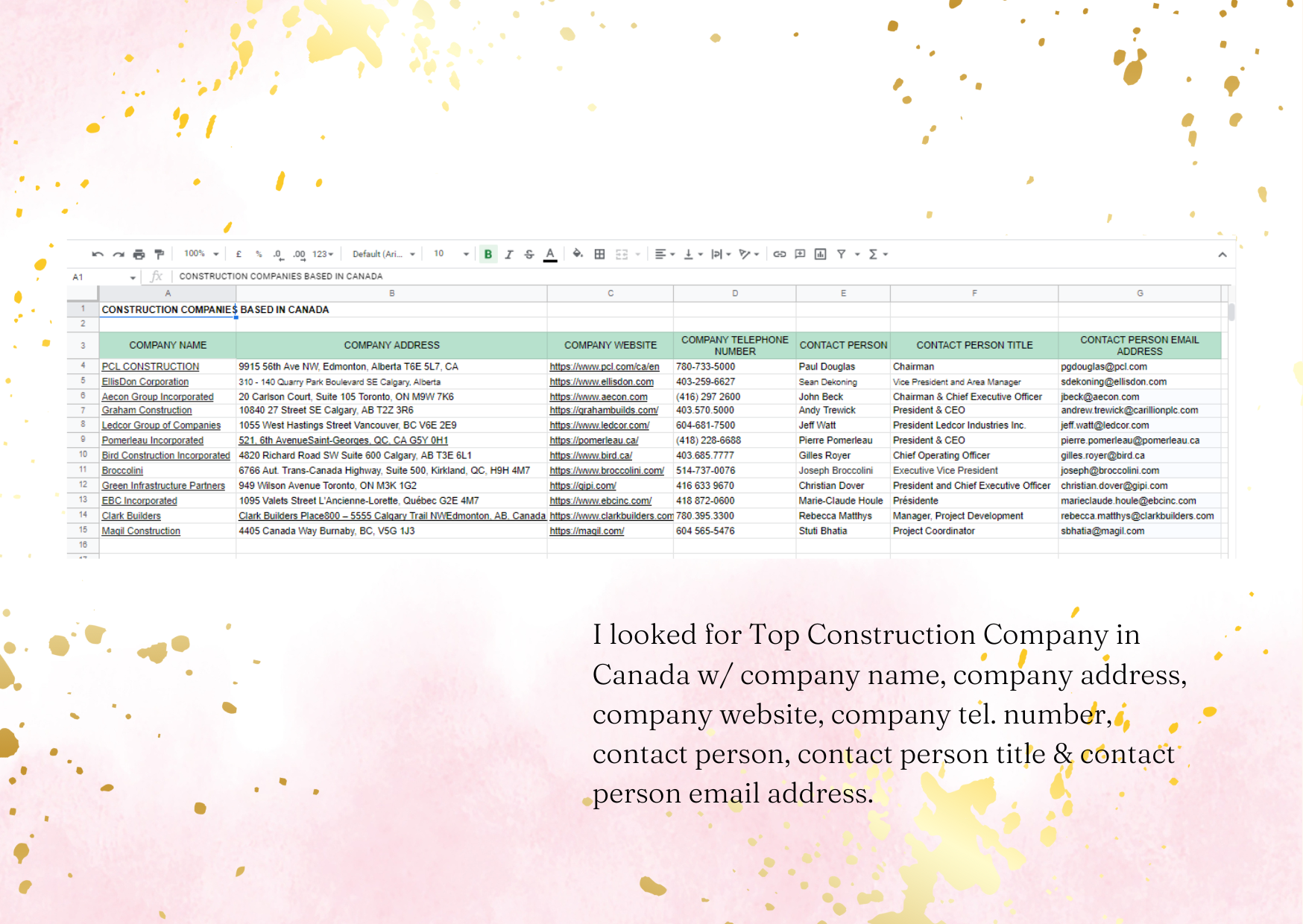Image resolution: width=1303 pixels, height=924 pixels.
Task: Select phone number 604-681-7500
Action: (735, 425)
